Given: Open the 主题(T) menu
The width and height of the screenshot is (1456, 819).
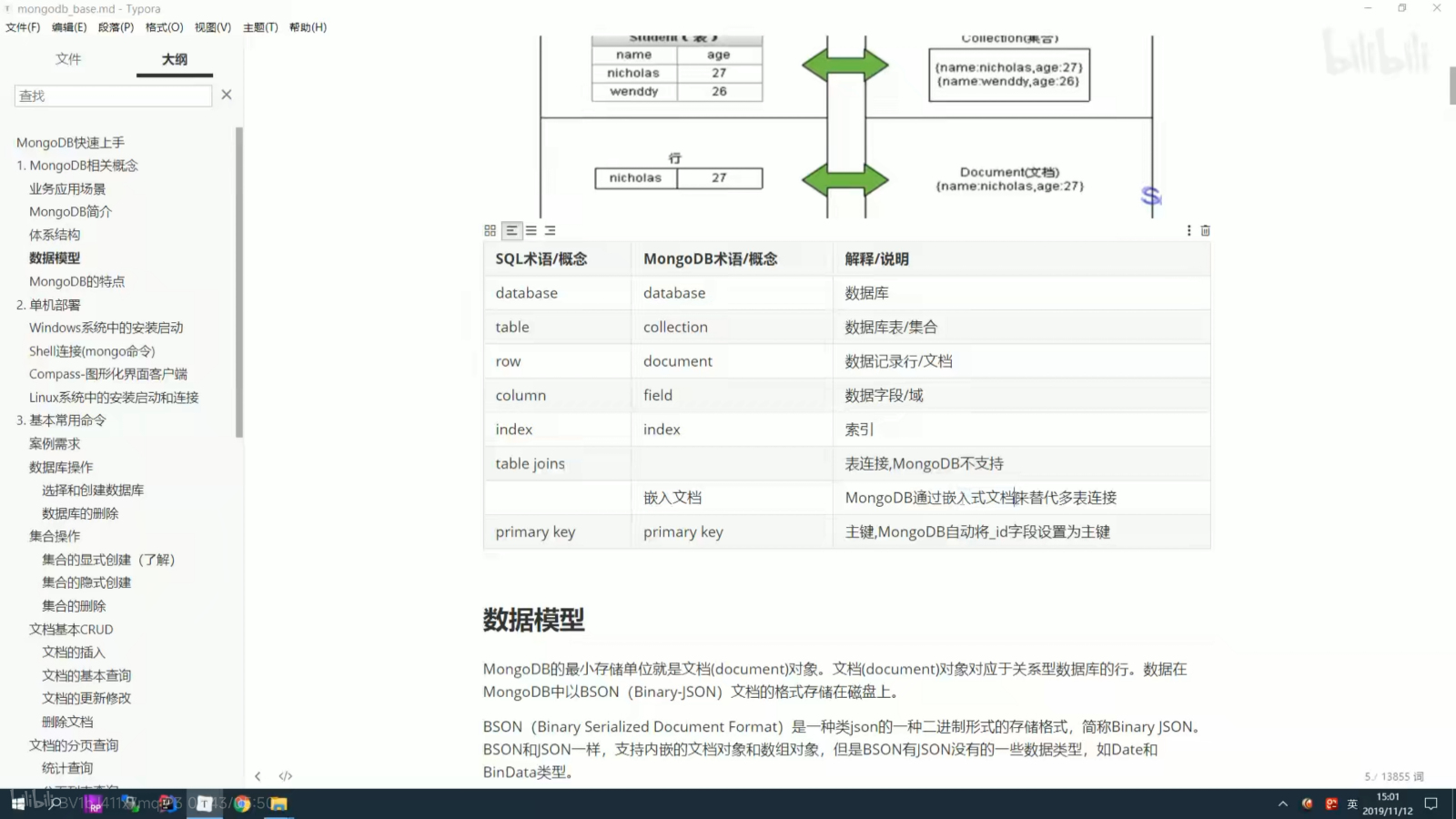Looking at the screenshot, I should tap(260, 27).
